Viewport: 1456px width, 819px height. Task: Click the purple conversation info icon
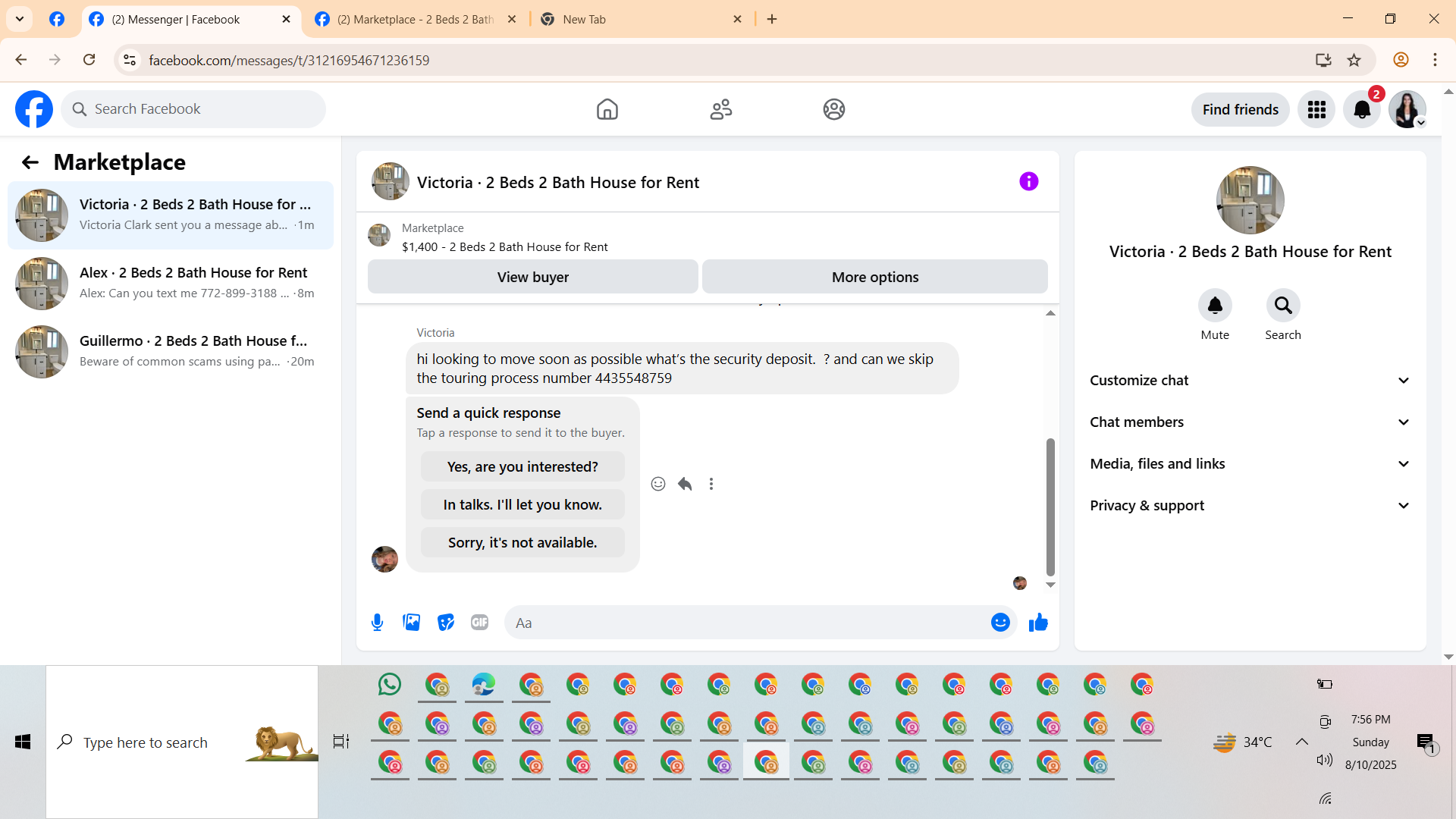point(1028,181)
